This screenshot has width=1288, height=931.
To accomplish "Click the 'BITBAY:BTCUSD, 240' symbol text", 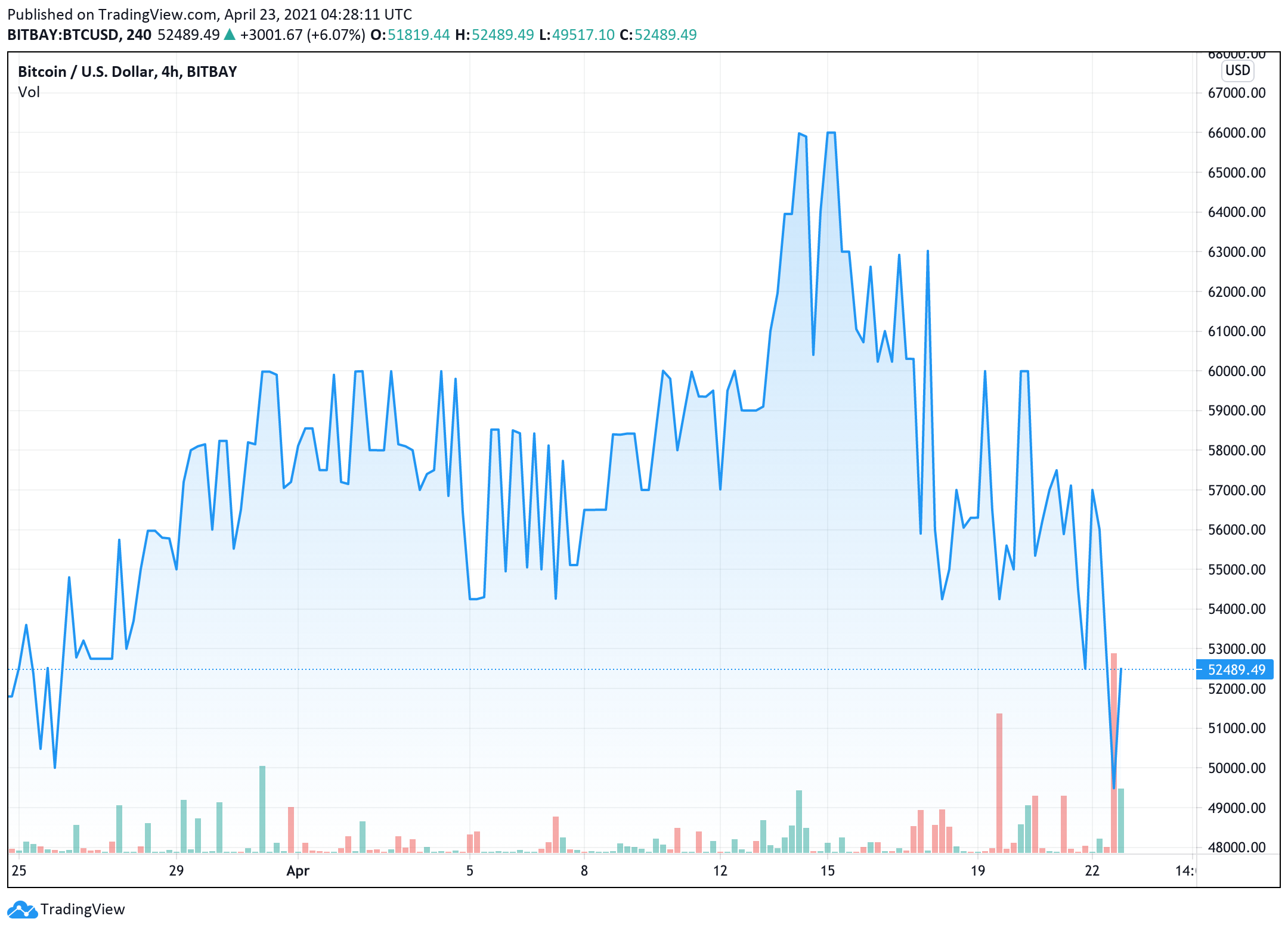I will click(79, 35).
